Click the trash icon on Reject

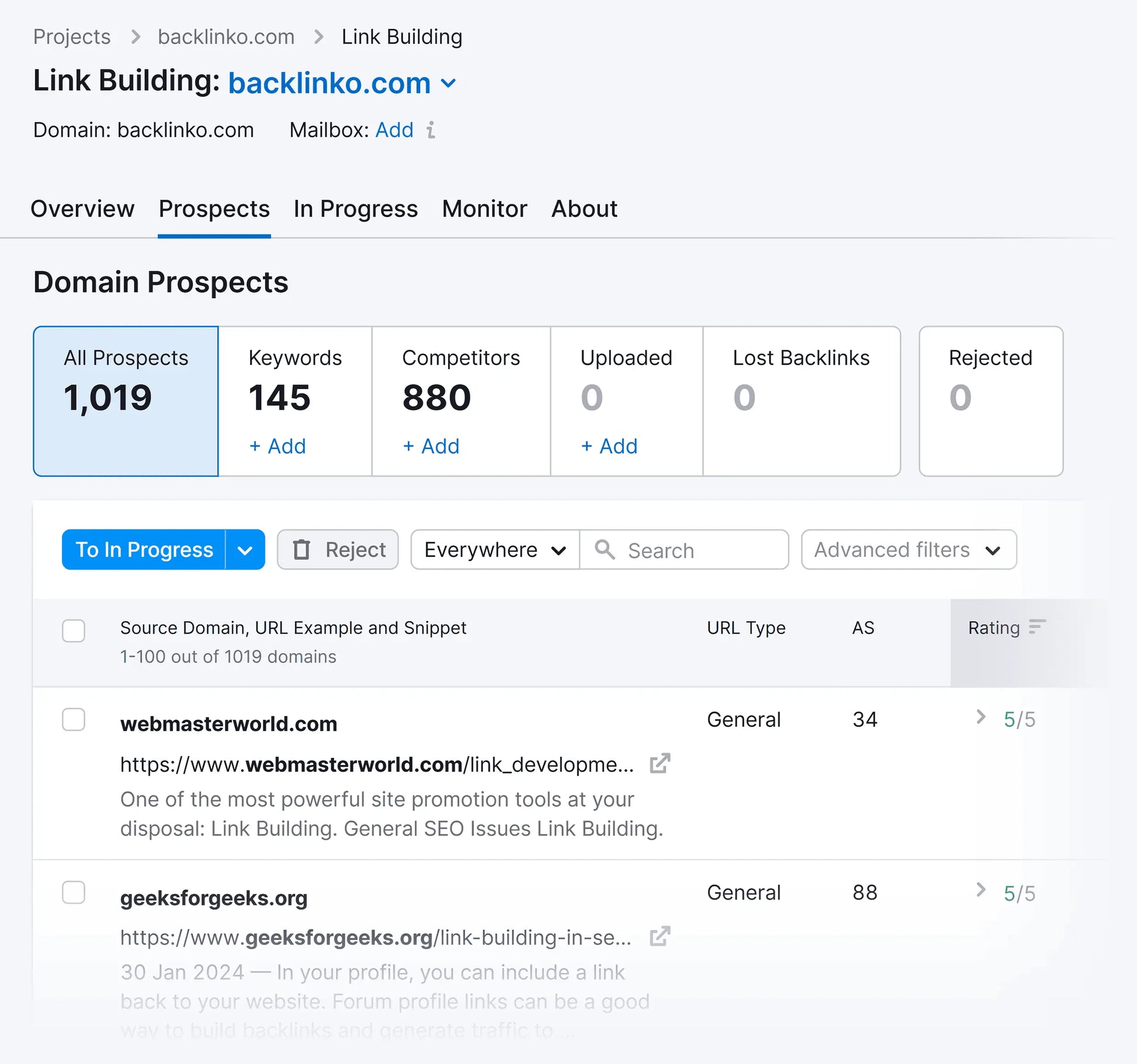pos(301,549)
